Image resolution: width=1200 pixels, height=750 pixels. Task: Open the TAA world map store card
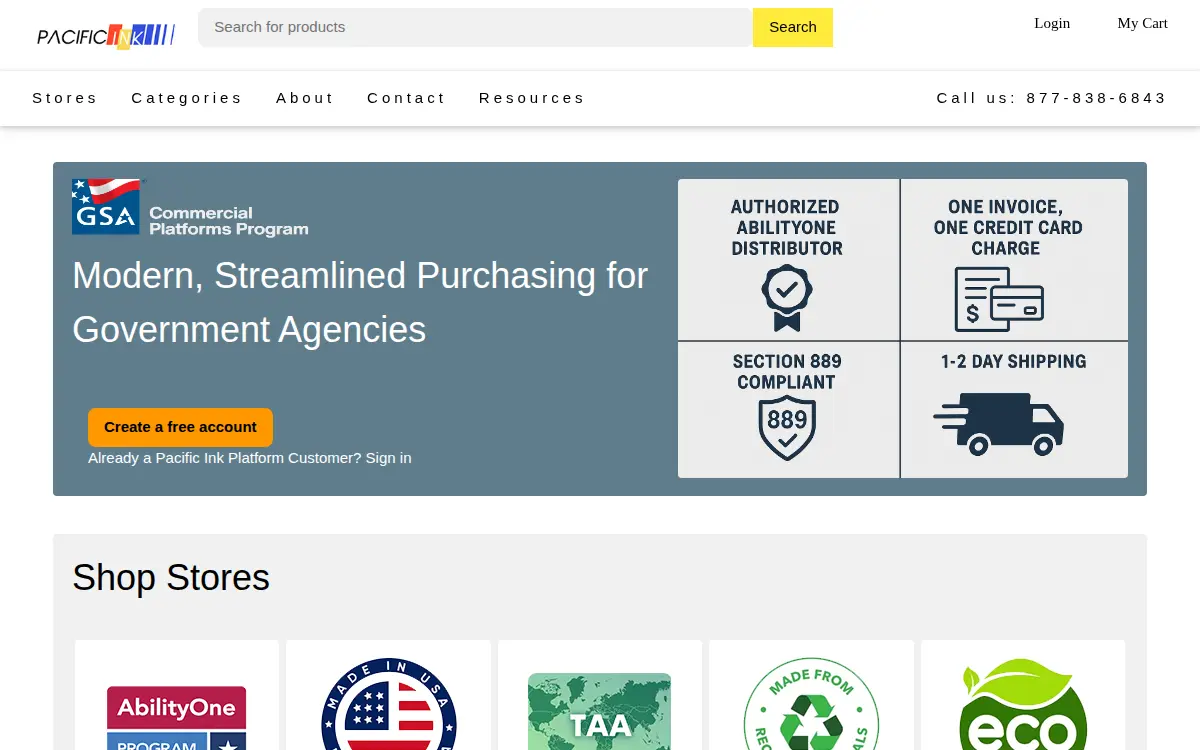pyautogui.click(x=600, y=695)
